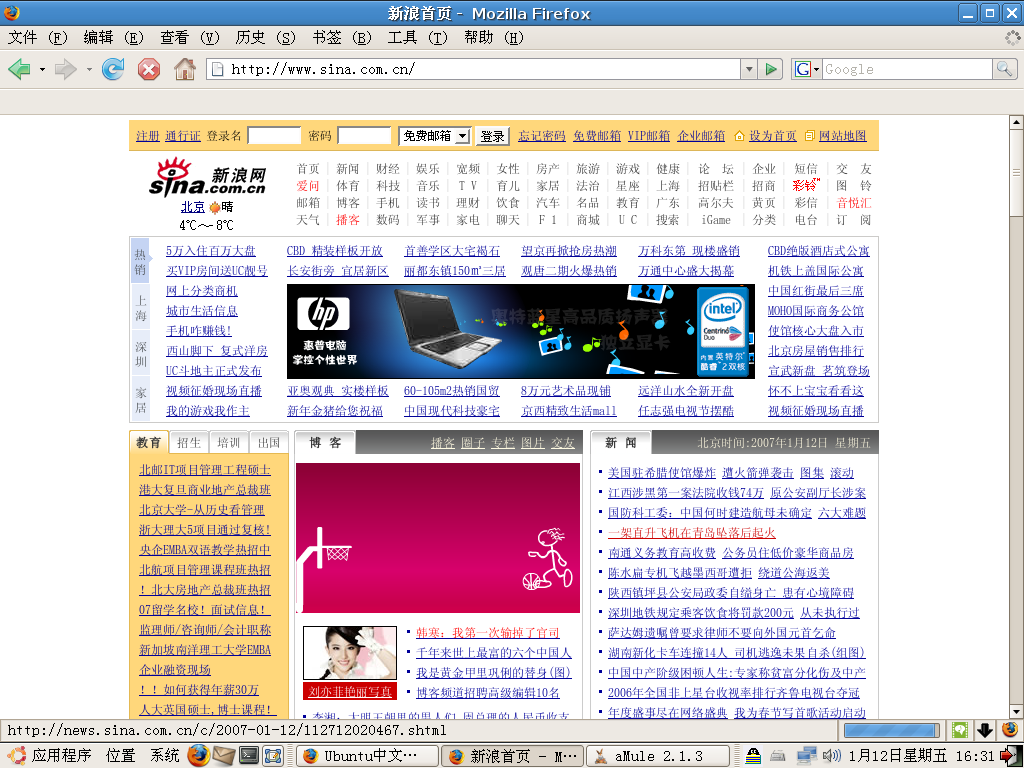Open the red headline 一架直升飞机在青岛坠落后起火
Screen dimensions: 1024x768
(x=692, y=533)
